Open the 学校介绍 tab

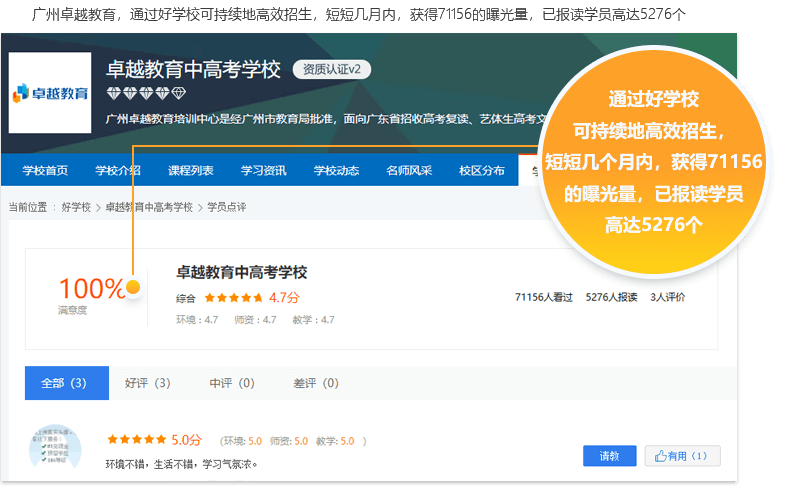118,170
